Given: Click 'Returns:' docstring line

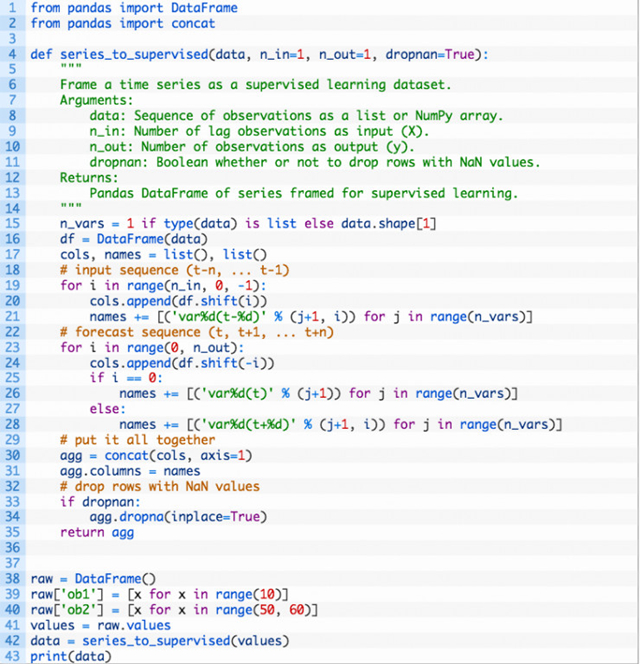Looking at the screenshot, I should point(89,177).
